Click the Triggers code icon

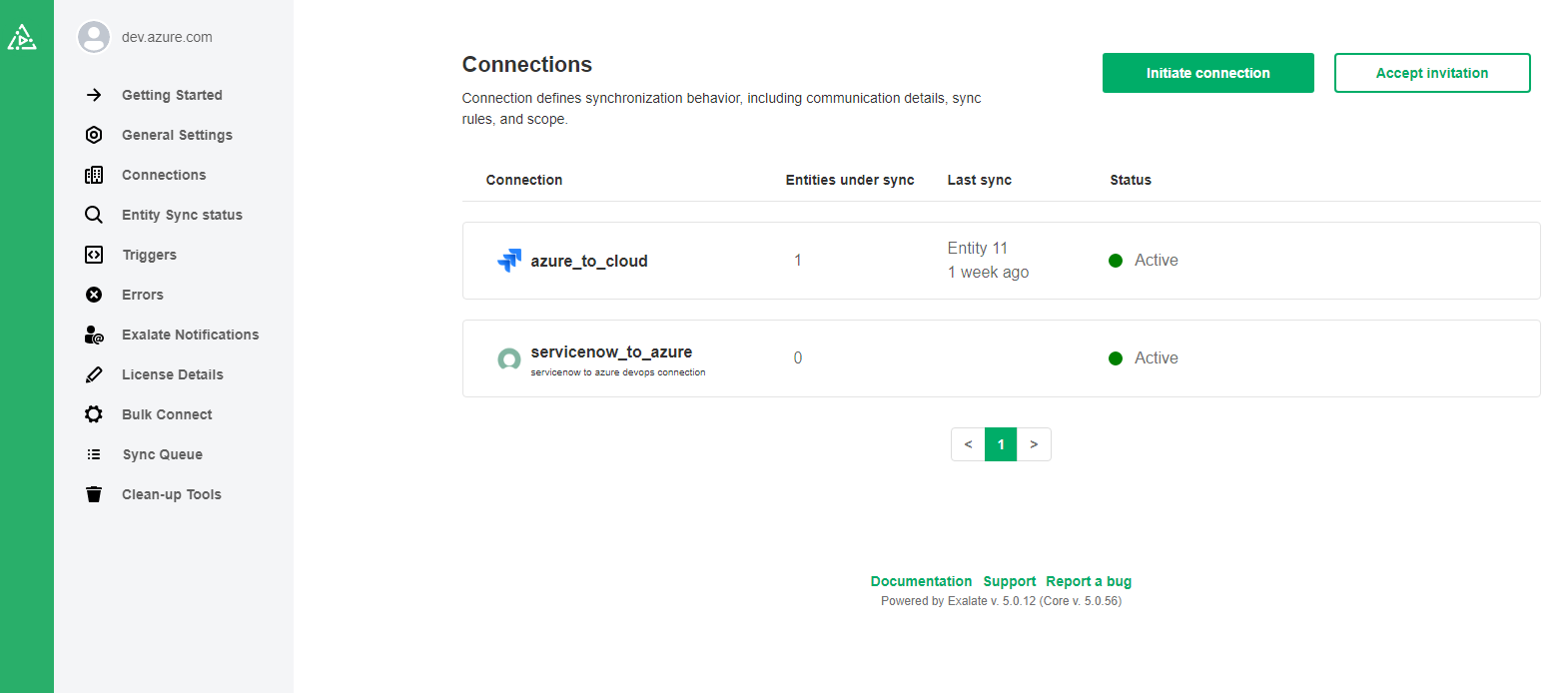[94, 255]
